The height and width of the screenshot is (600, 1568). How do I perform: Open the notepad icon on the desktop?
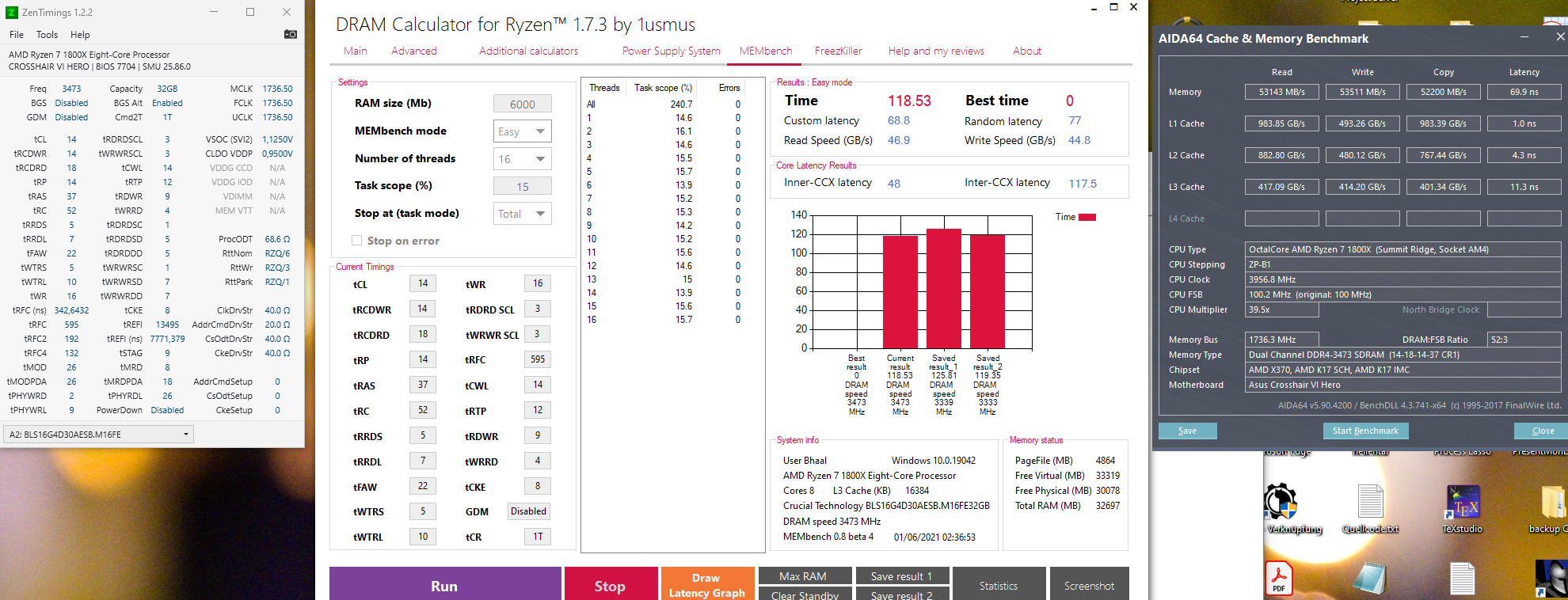point(1370,579)
